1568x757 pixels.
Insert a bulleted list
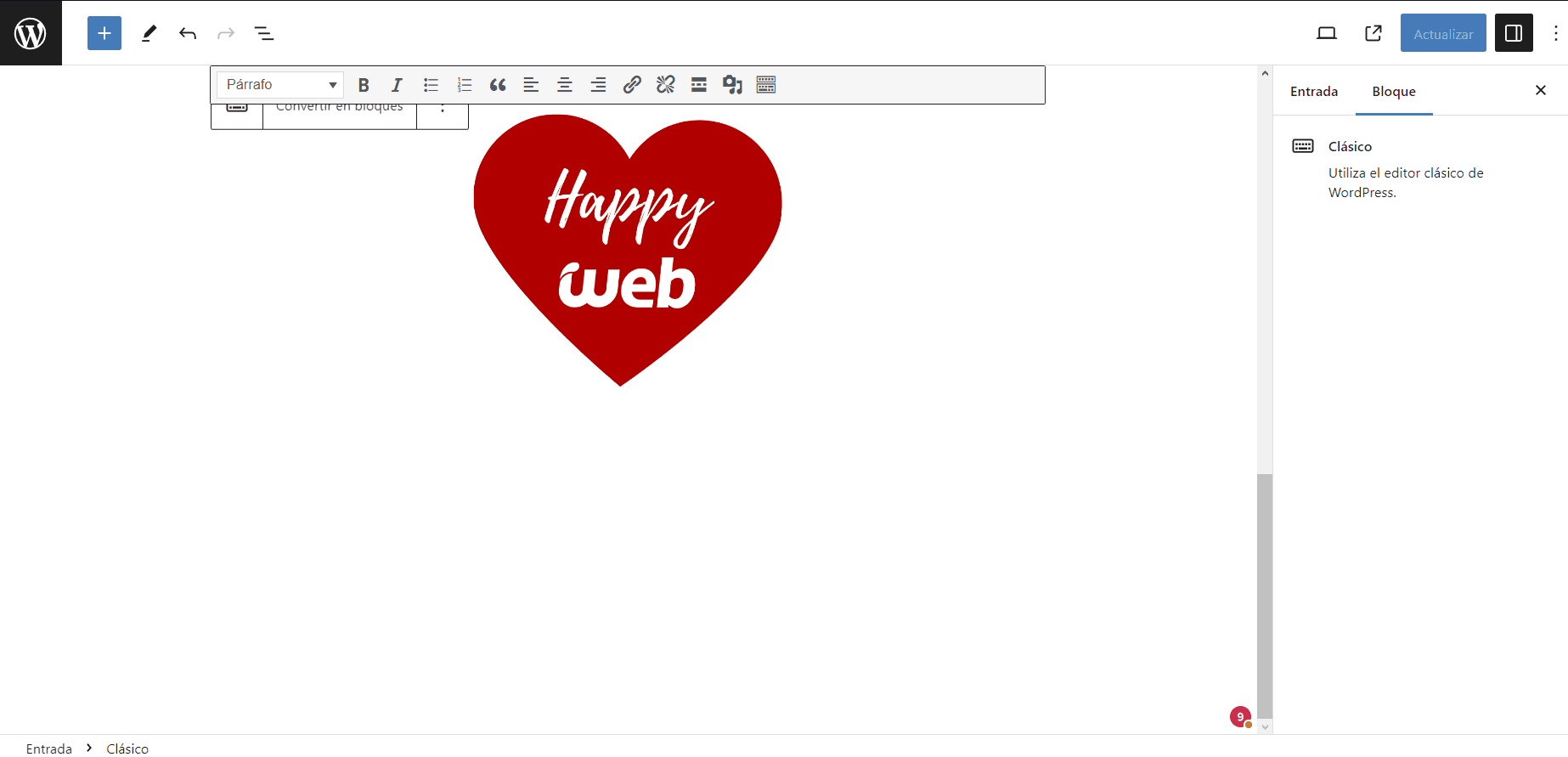[x=431, y=85]
